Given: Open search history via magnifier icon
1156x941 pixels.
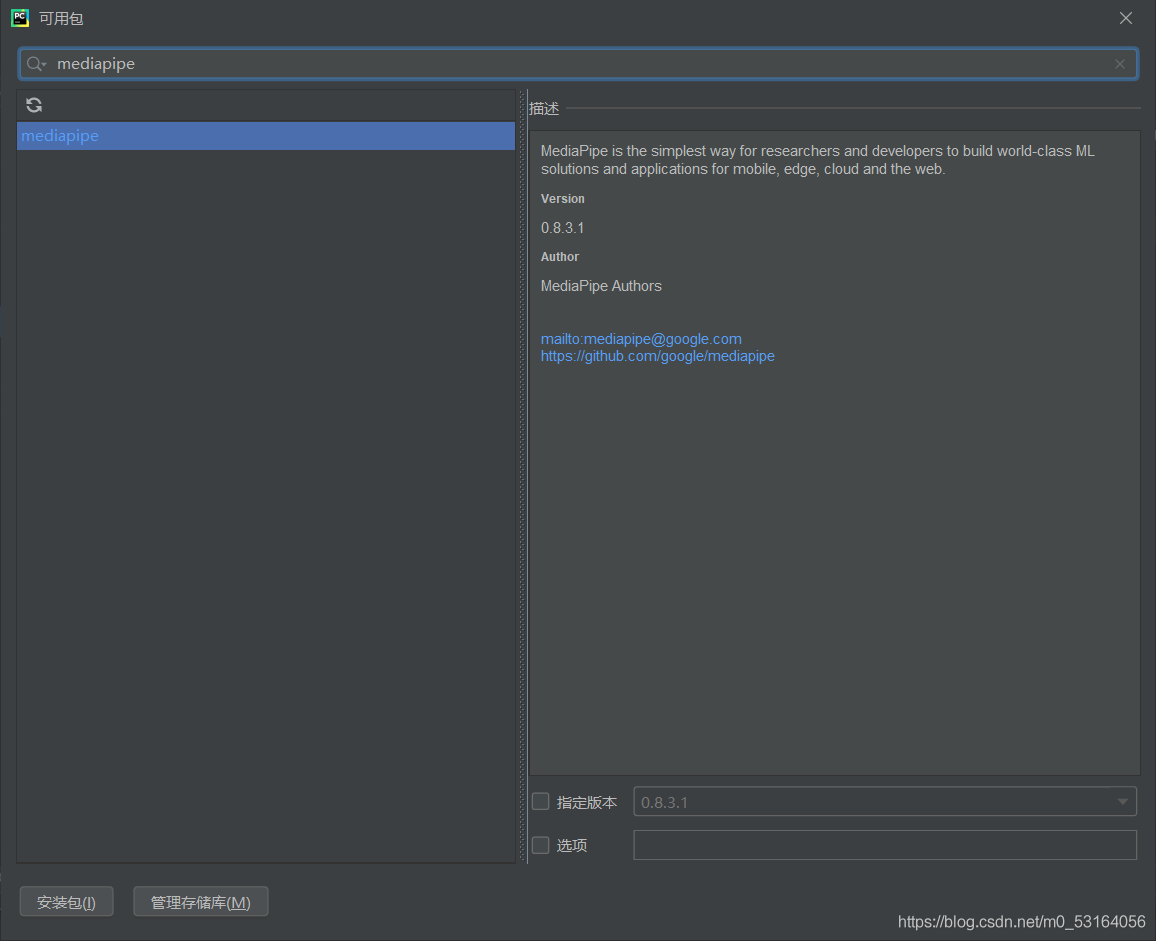Looking at the screenshot, I should tap(36, 64).
